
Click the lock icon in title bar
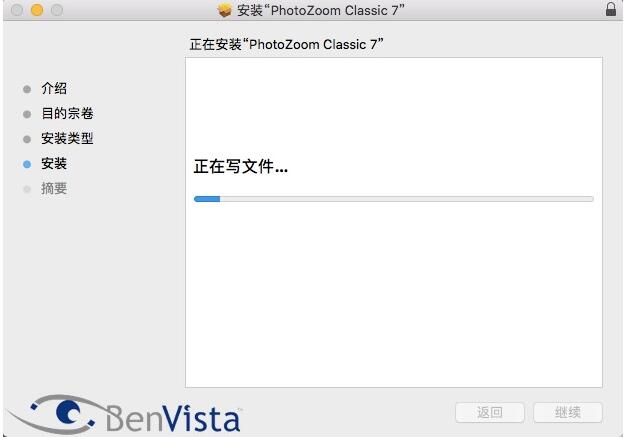click(611, 9)
